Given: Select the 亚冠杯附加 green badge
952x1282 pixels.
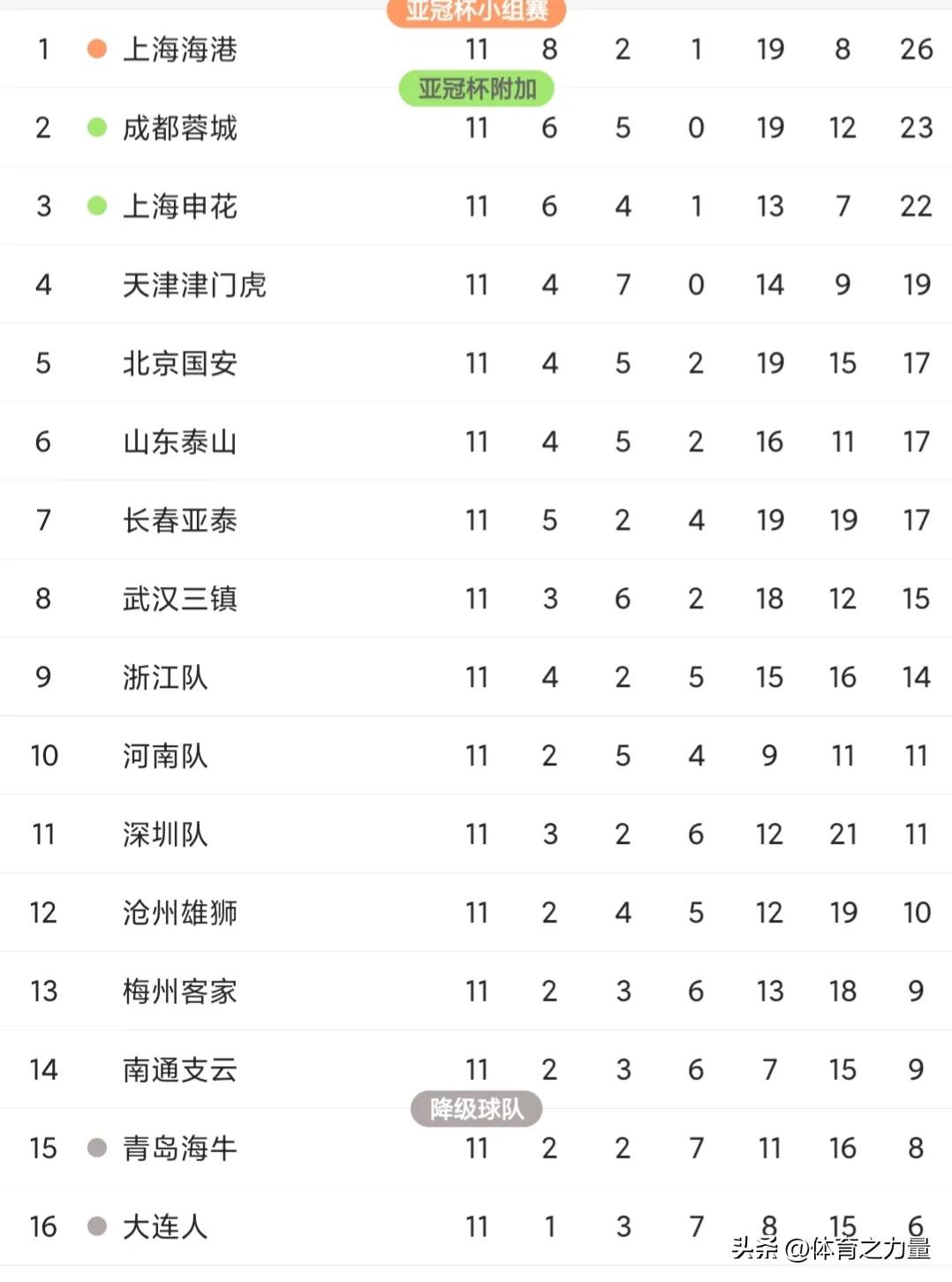Looking at the screenshot, I should point(476,89).
